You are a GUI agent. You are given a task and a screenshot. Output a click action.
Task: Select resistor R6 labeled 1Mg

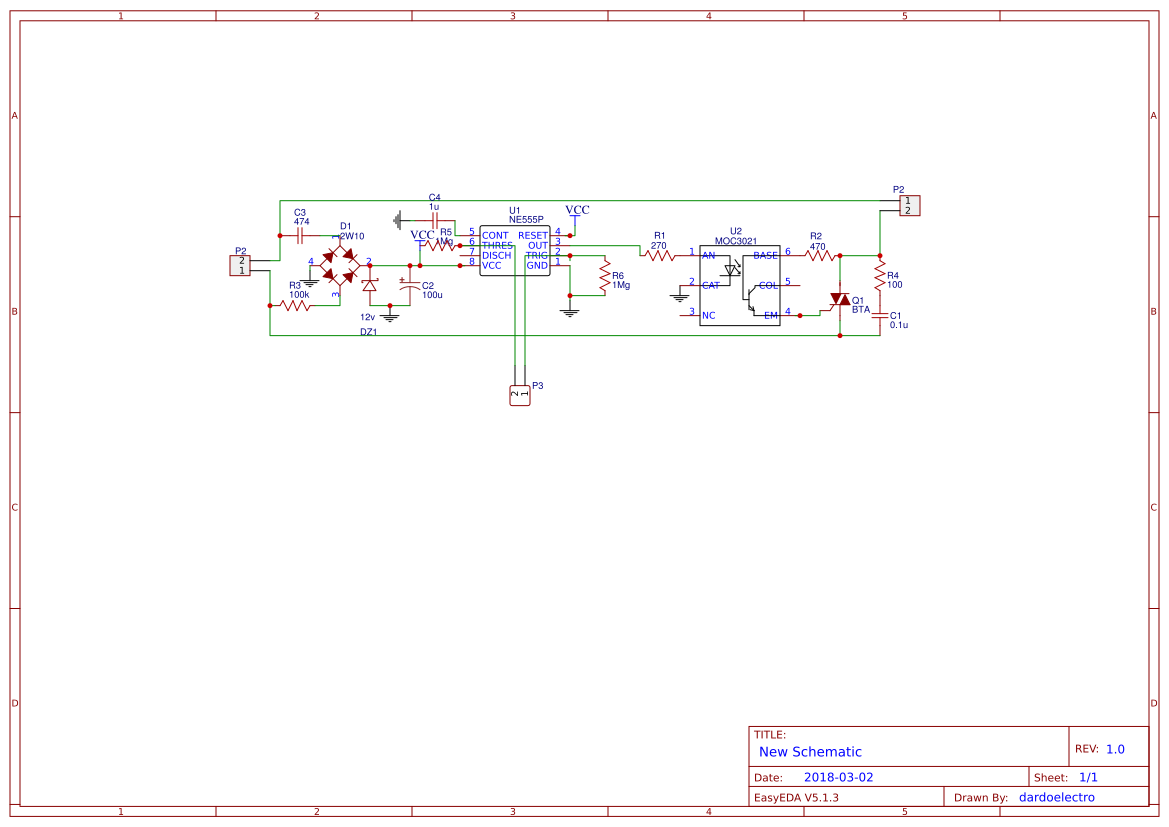[x=605, y=278]
